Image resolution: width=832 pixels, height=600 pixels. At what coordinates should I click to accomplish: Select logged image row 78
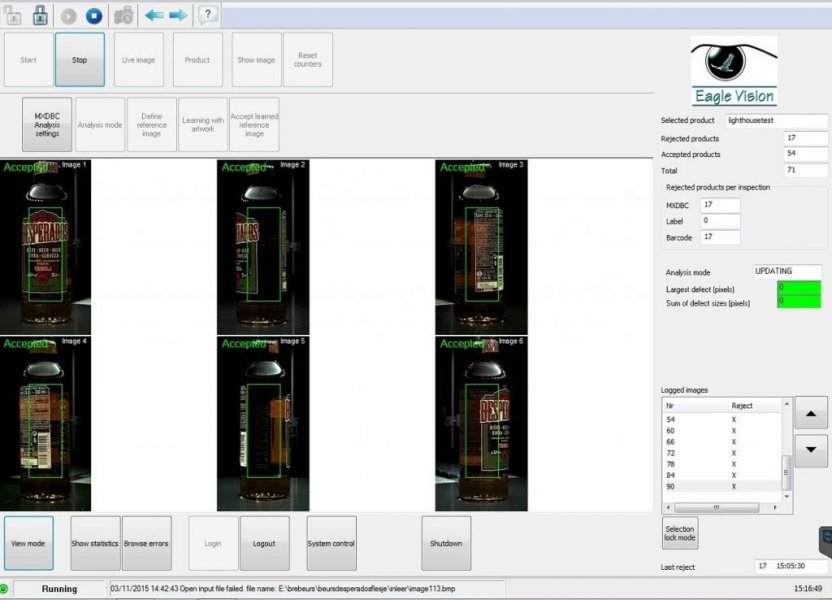722,464
